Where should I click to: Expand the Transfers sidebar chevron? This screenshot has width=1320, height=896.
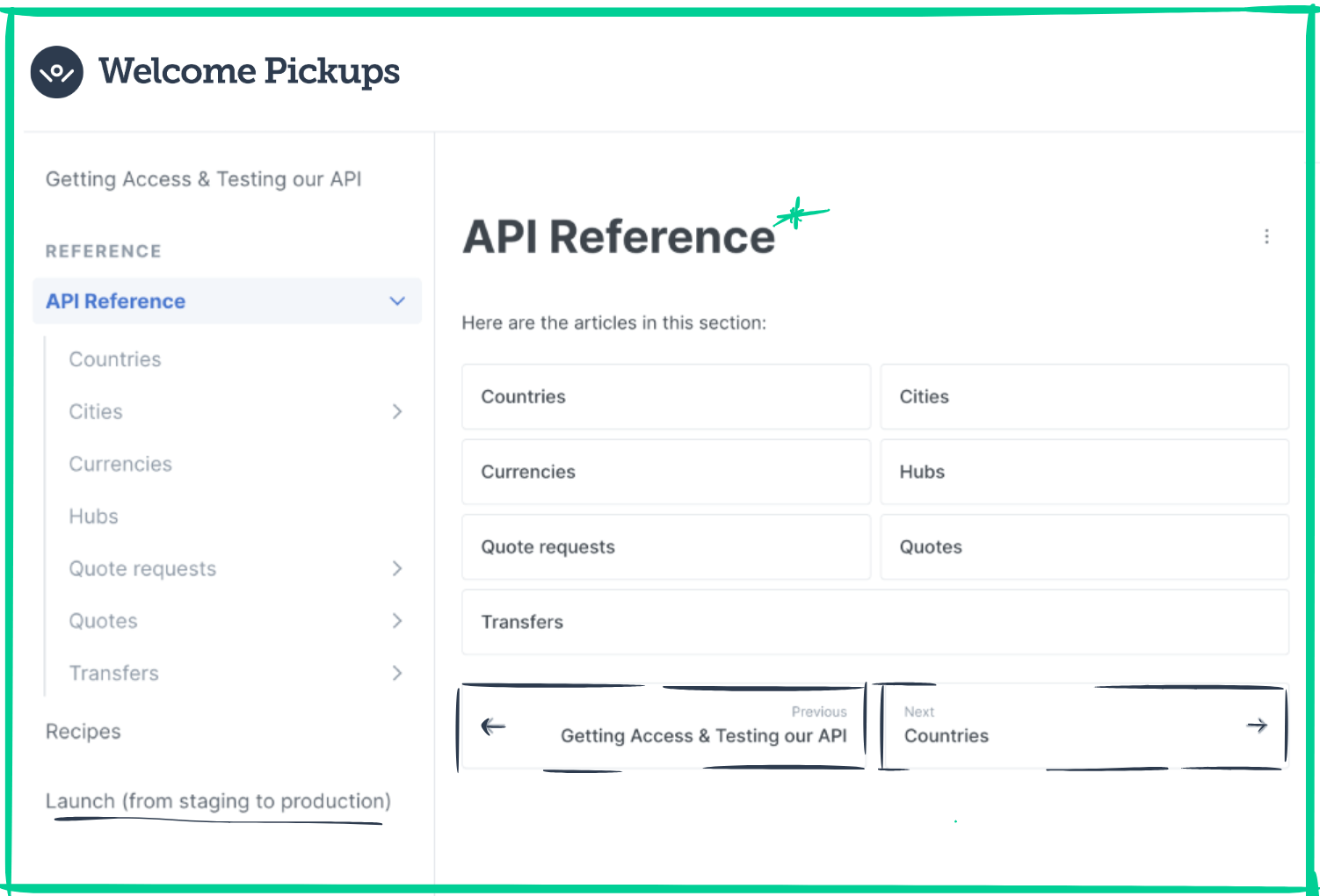397,673
